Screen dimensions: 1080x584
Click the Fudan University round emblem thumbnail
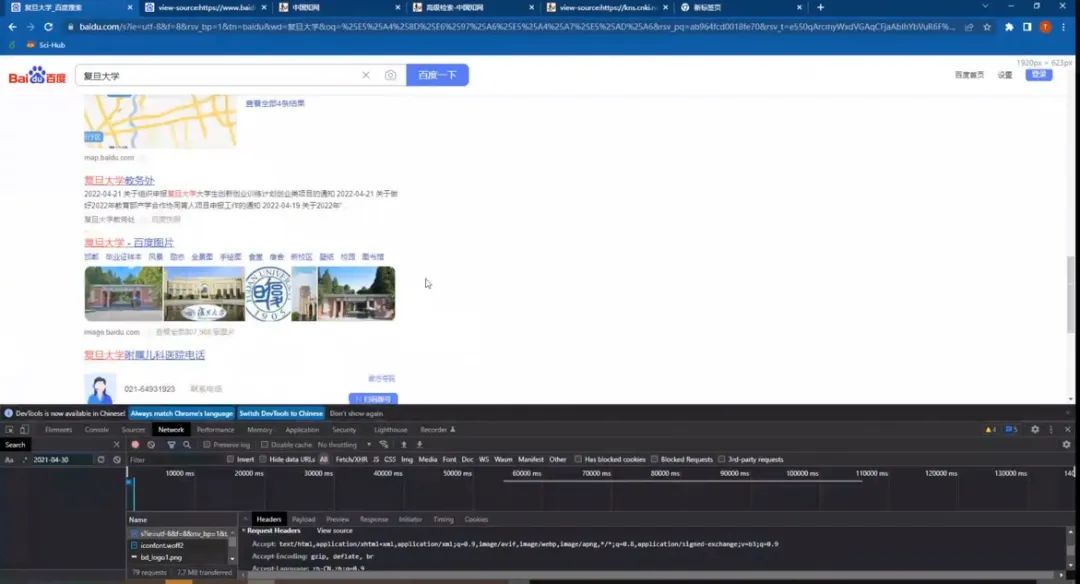point(269,294)
